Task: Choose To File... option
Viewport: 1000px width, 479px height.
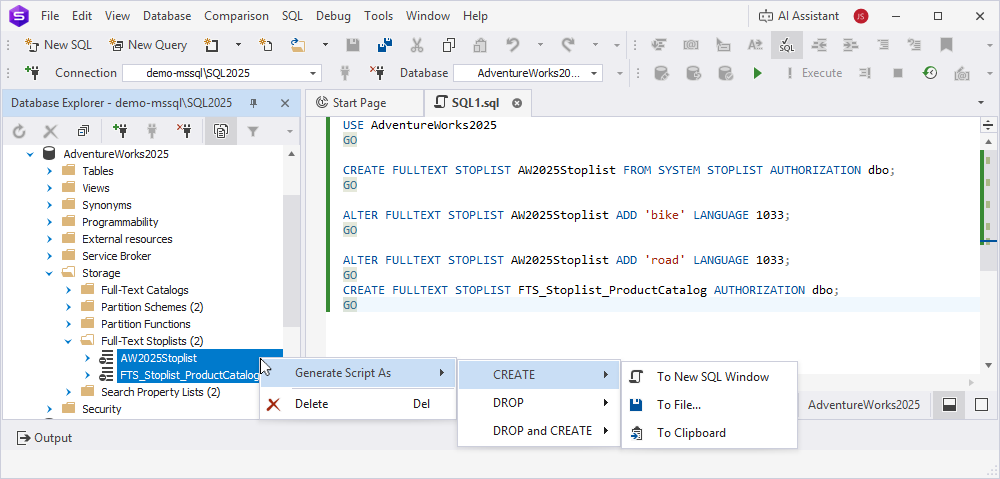Action: 709,405
